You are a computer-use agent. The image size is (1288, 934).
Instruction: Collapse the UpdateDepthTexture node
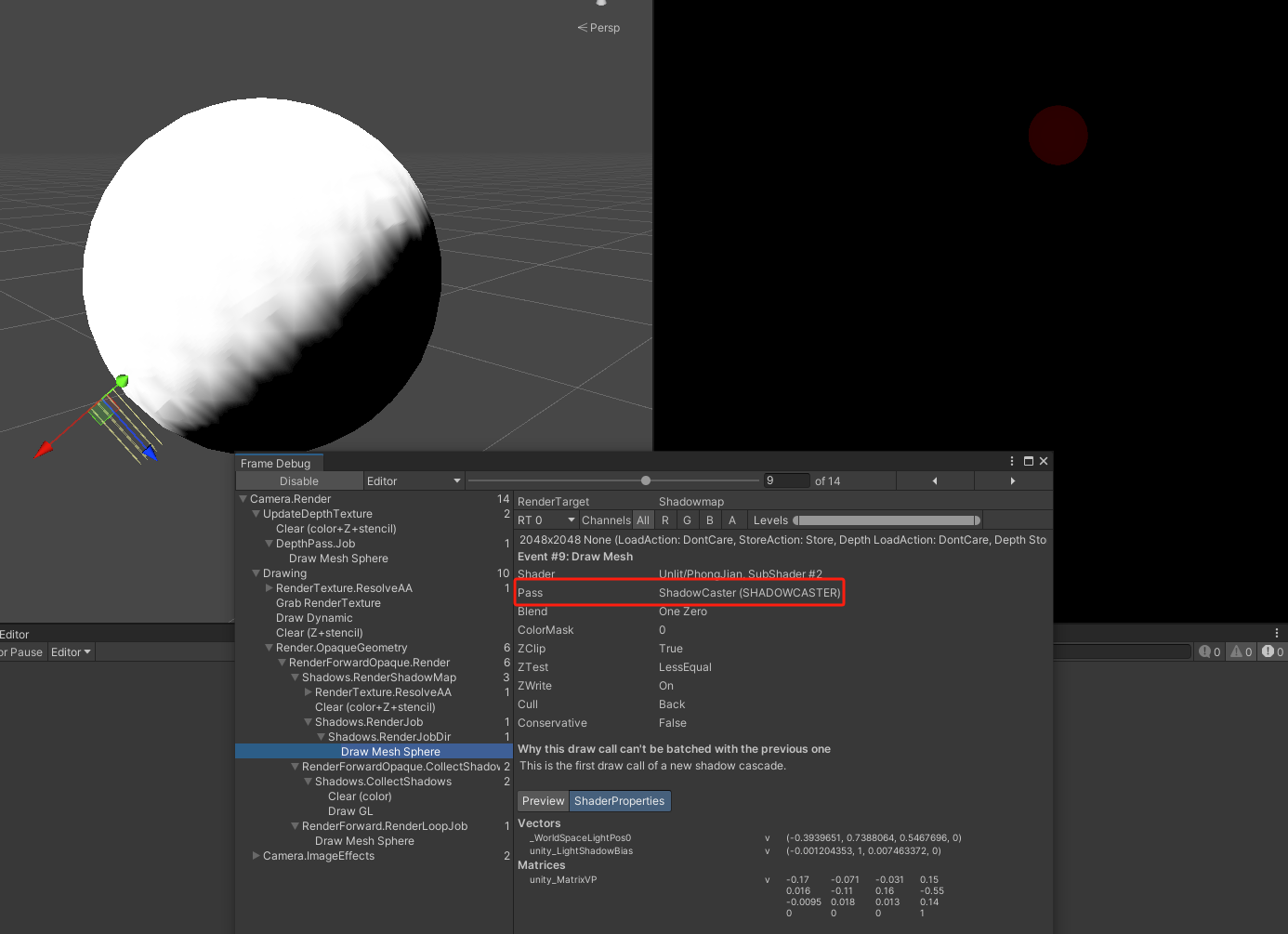click(x=256, y=514)
